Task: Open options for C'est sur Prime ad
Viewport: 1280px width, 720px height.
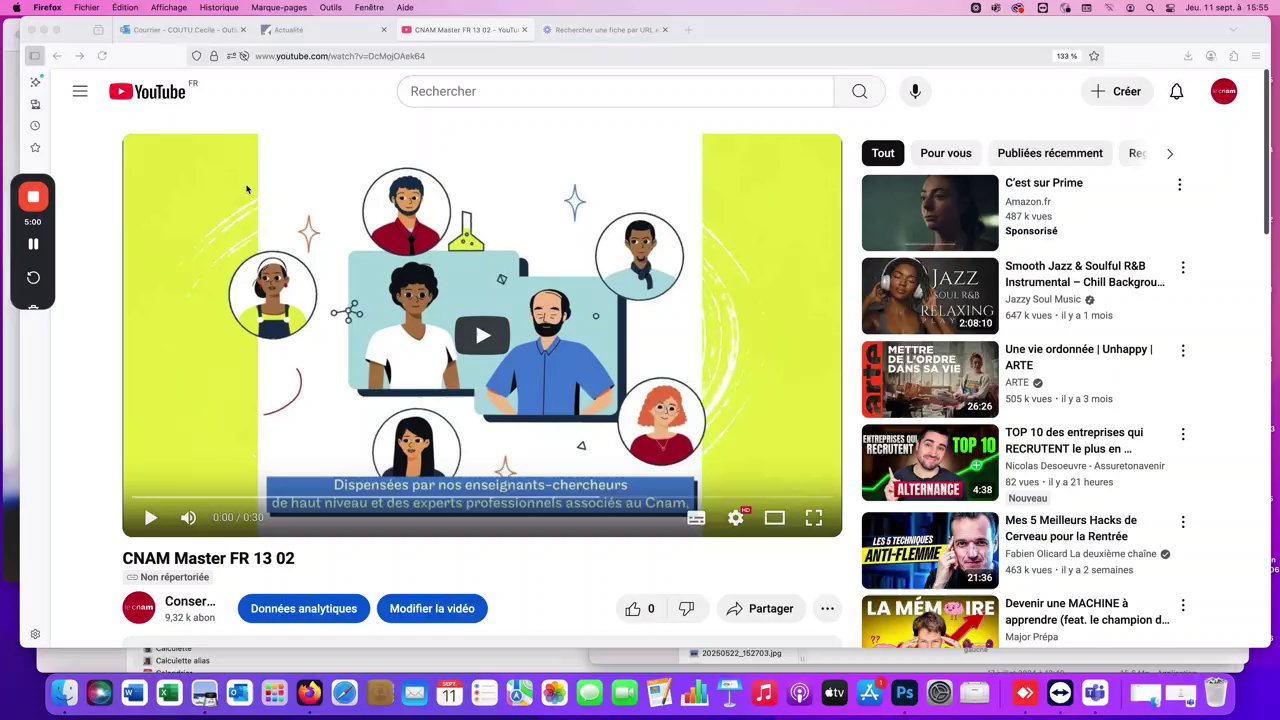Action: (1180, 184)
